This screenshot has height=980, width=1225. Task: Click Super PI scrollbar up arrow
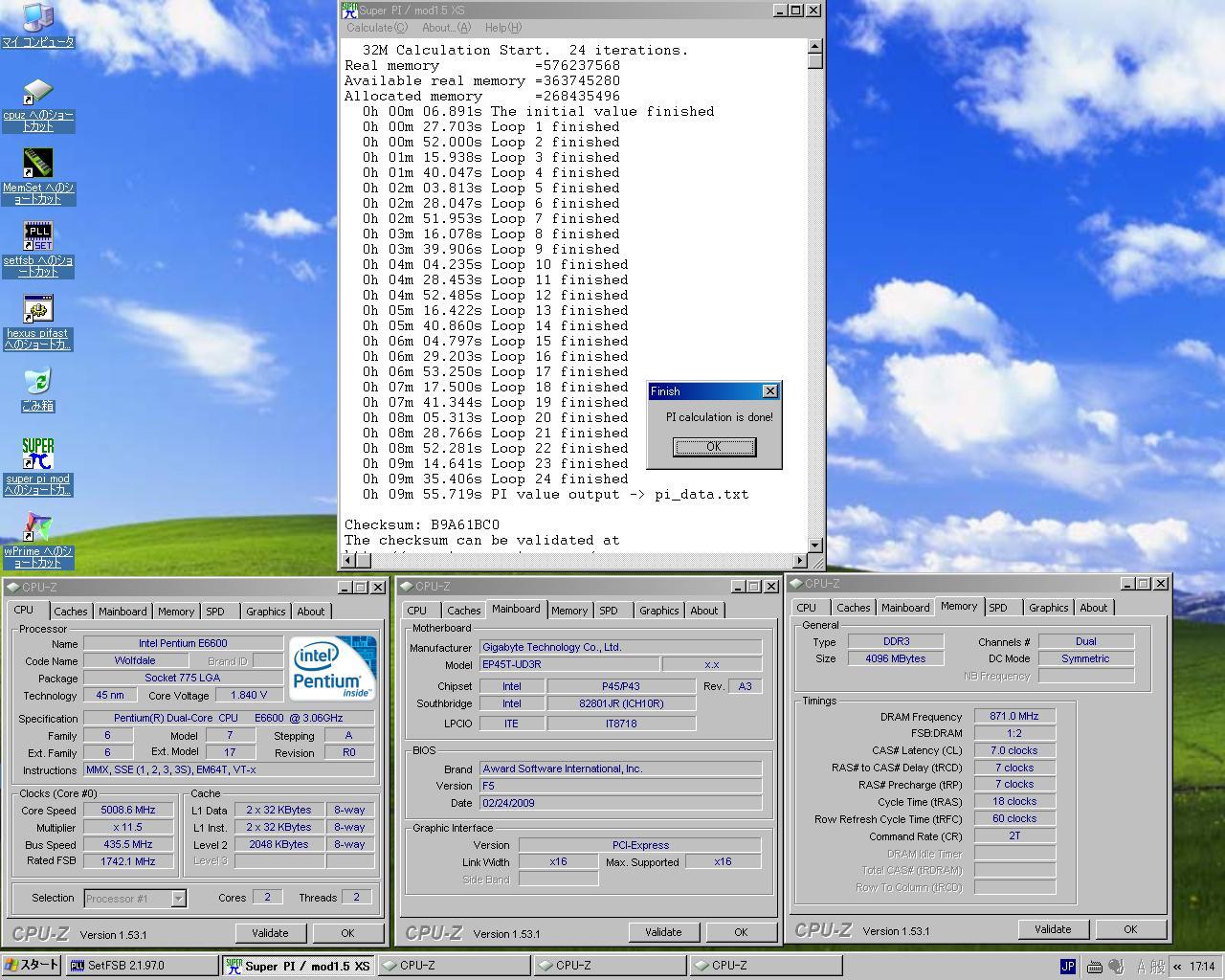tap(815, 46)
